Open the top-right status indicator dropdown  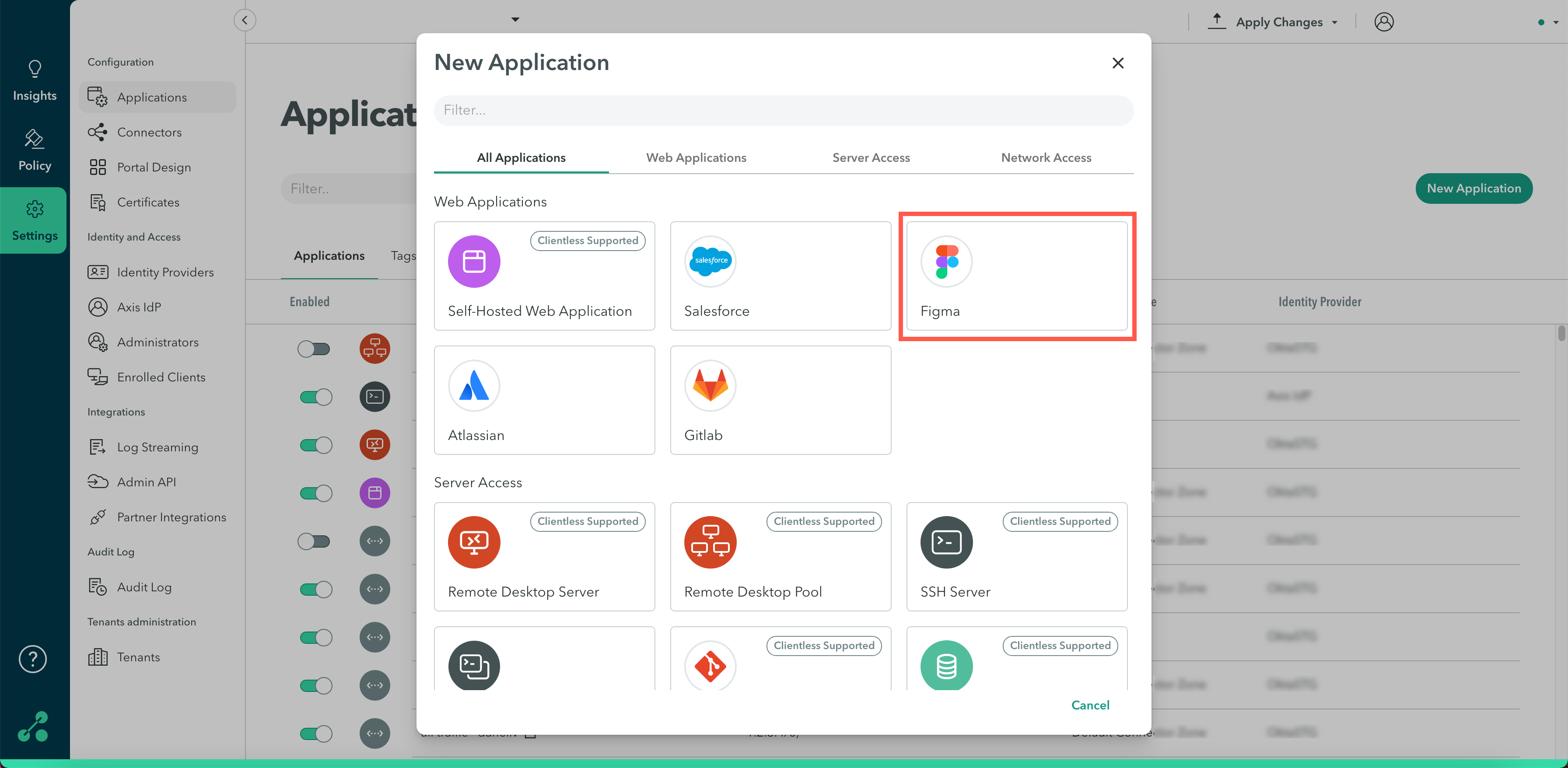point(1555,22)
